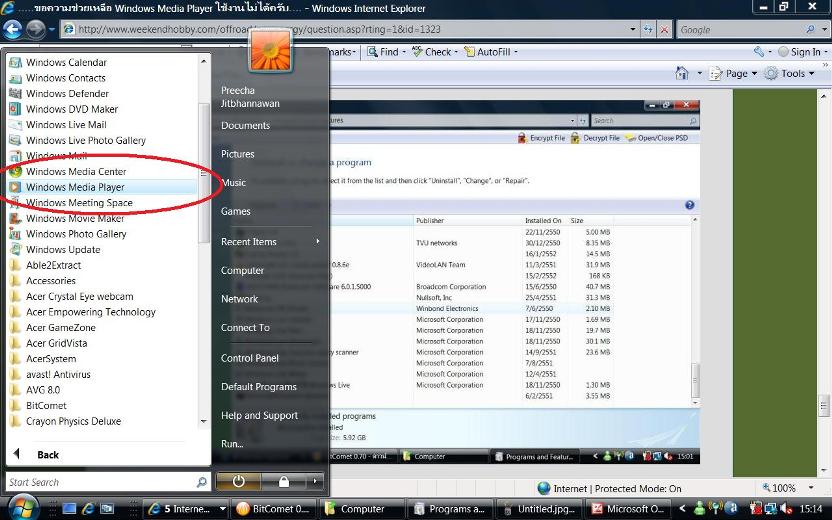Image resolution: width=832 pixels, height=520 pixels.
Task: Click Back to return to the main Start menu
Action: point(47,454)
